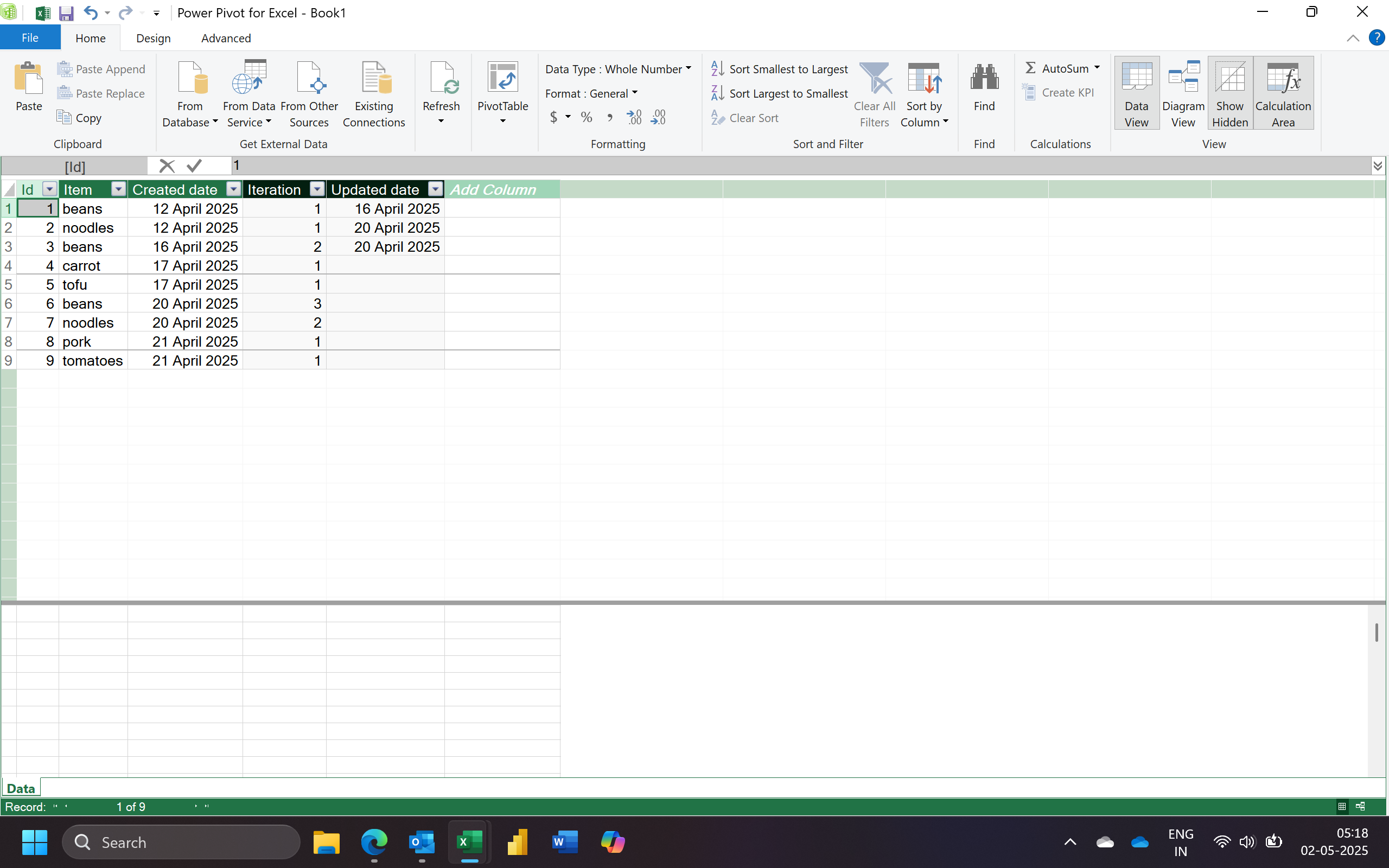Click Sort by Column button

(924, 94)
